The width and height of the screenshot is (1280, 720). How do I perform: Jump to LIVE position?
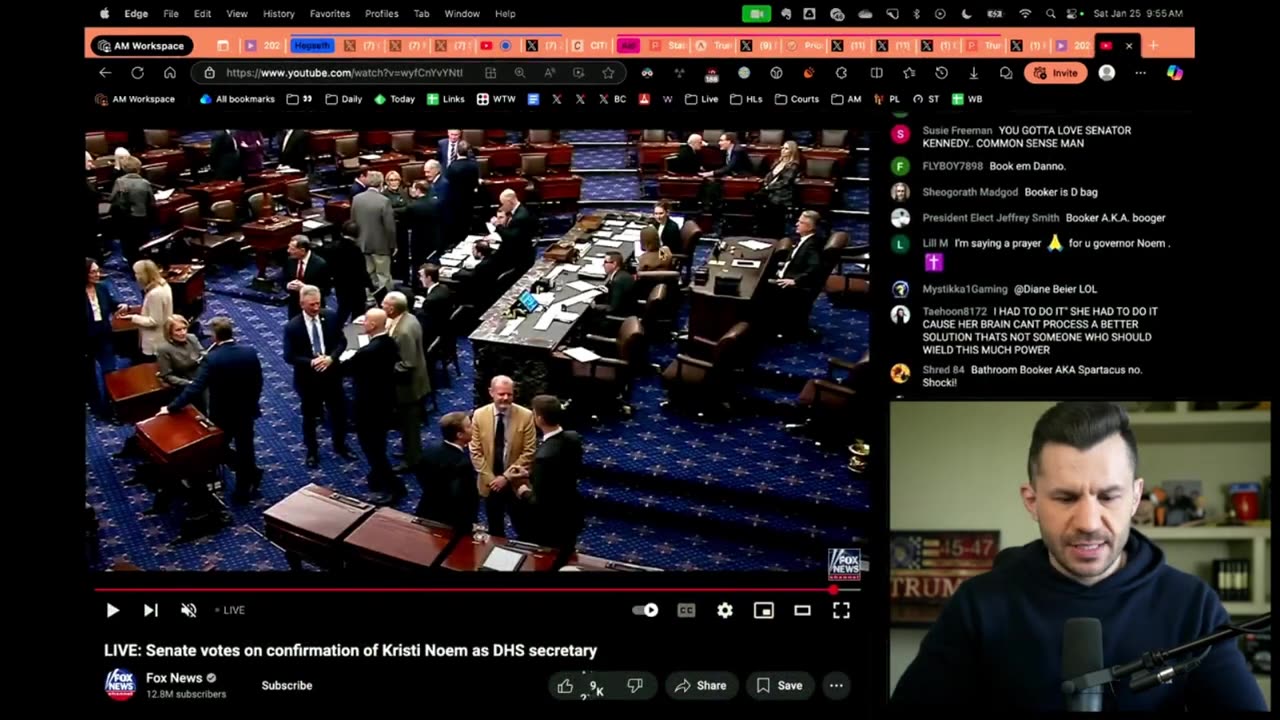228,610
